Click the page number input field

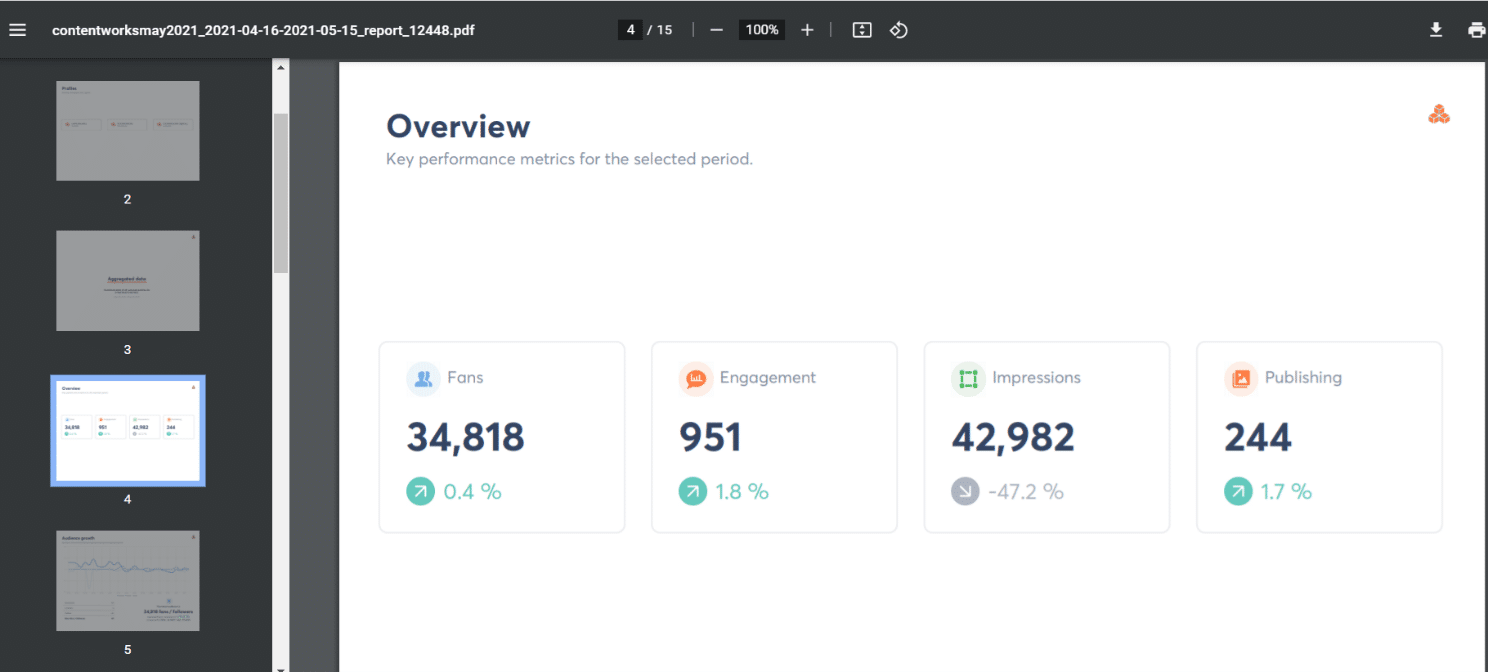pos(630,30)
